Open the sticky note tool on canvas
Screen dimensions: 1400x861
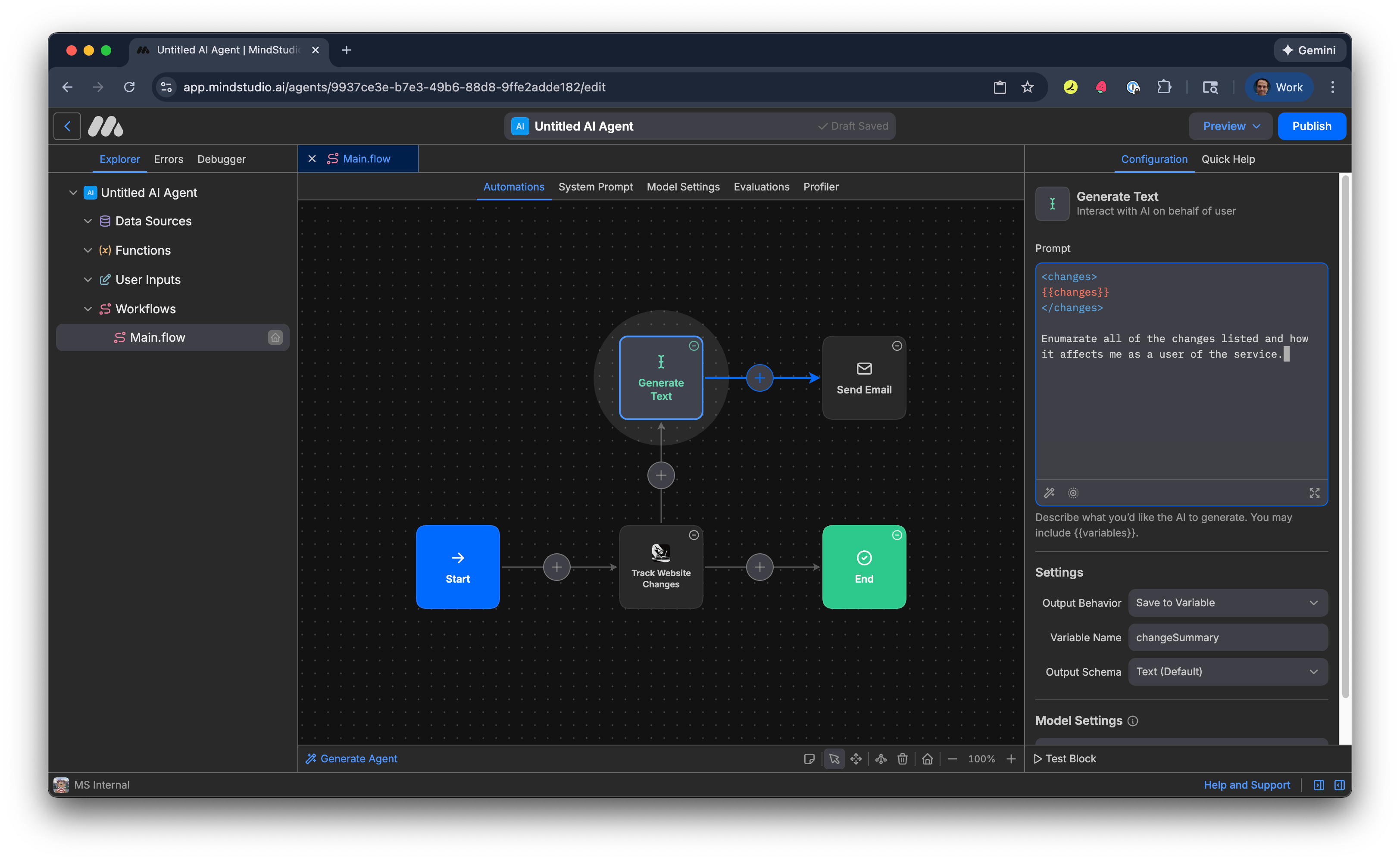click(809, 758)
